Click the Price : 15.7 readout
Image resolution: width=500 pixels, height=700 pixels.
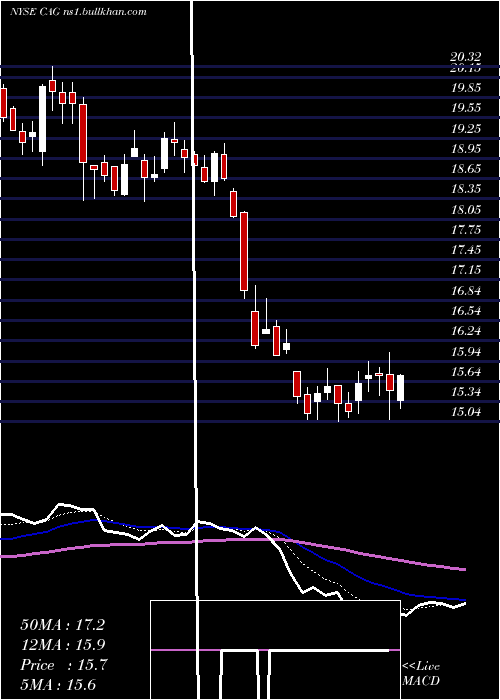pos(63,665)
